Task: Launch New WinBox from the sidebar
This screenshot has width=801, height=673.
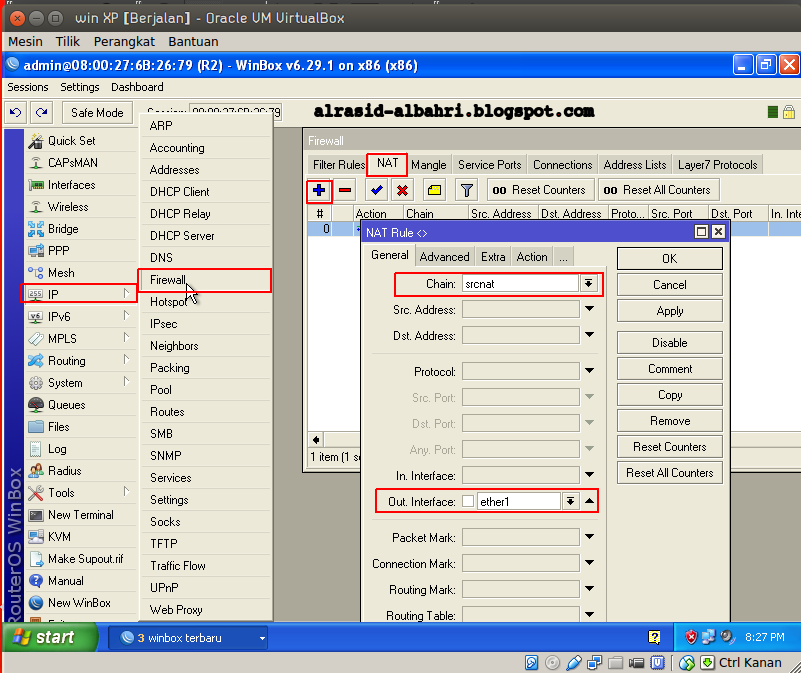Action: point(79,602)
